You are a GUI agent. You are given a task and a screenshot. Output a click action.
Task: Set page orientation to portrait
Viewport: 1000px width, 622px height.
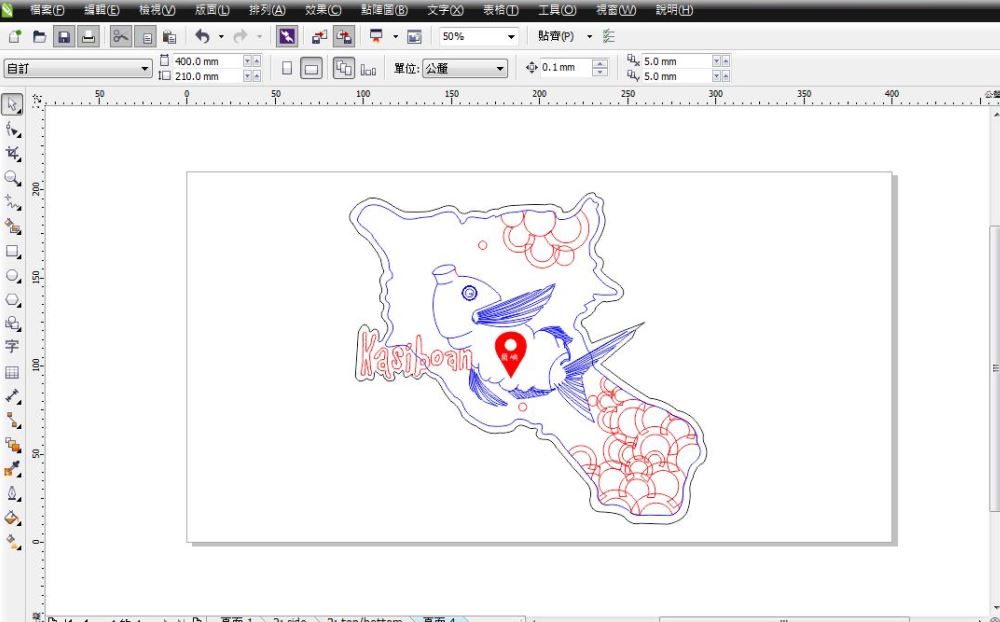pyautogui.click(x=287, y=68)
